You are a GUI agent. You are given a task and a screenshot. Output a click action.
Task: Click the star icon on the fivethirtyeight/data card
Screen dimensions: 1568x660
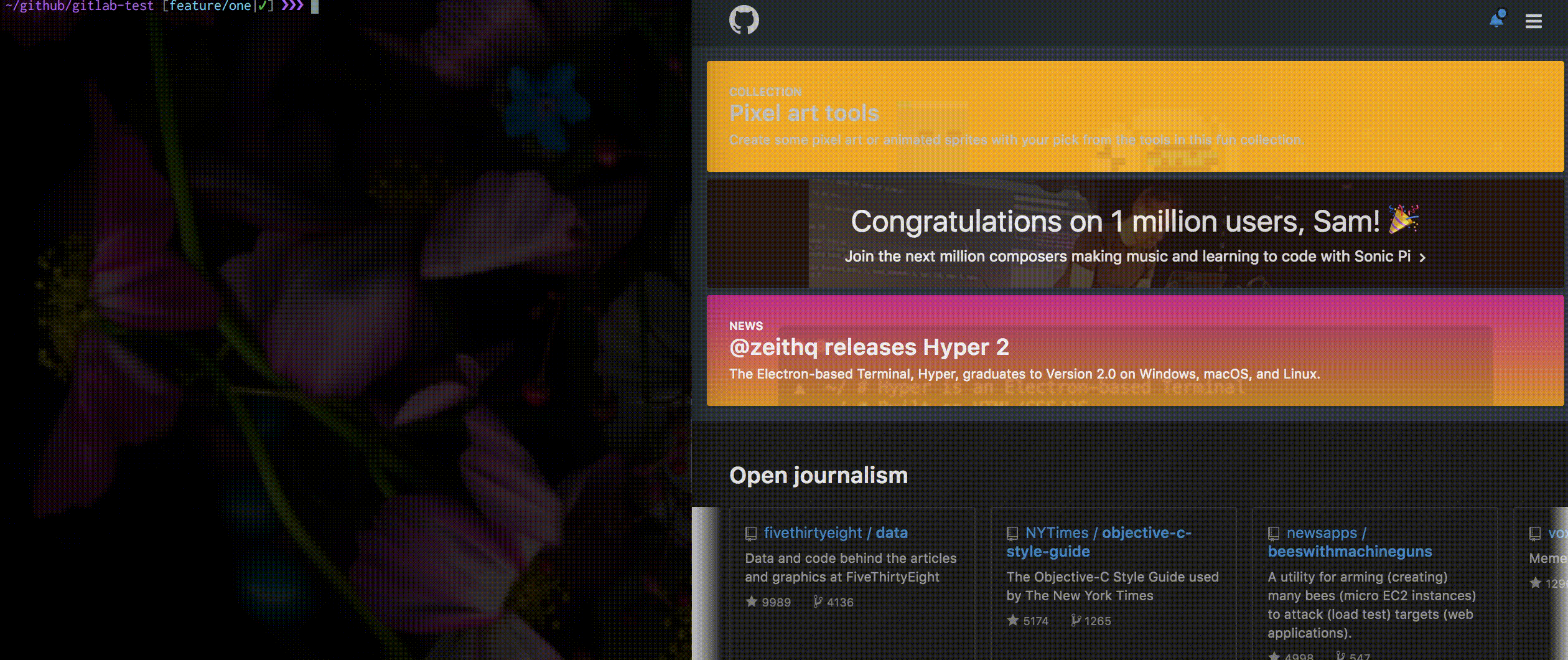tap(752, 602)
